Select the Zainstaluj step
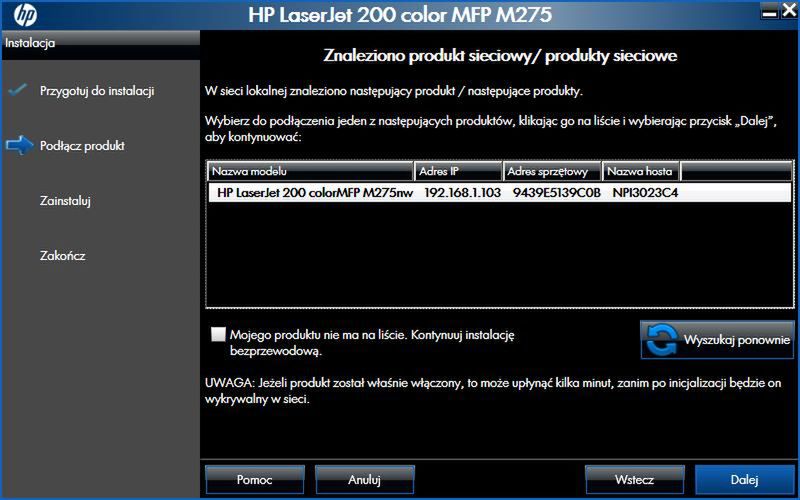The height and width of the screenshot is (500, 800). [65, 201]
